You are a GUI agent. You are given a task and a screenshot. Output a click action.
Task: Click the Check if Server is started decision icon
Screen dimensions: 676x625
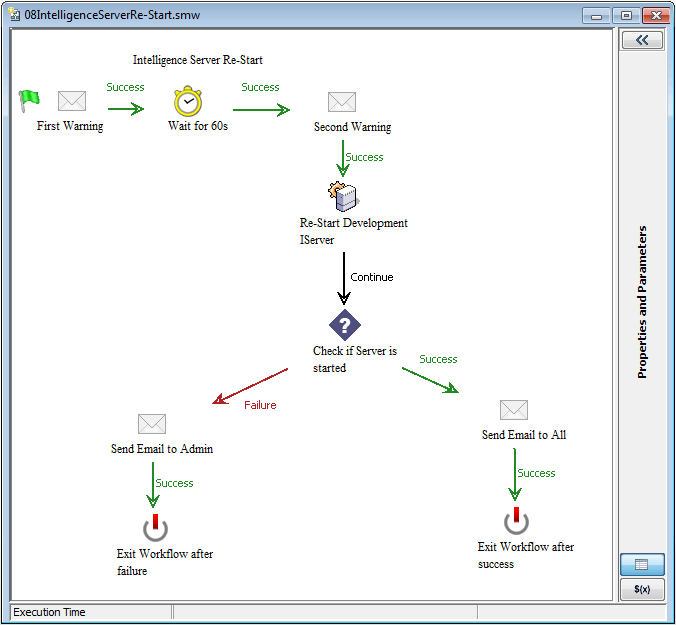344,325
